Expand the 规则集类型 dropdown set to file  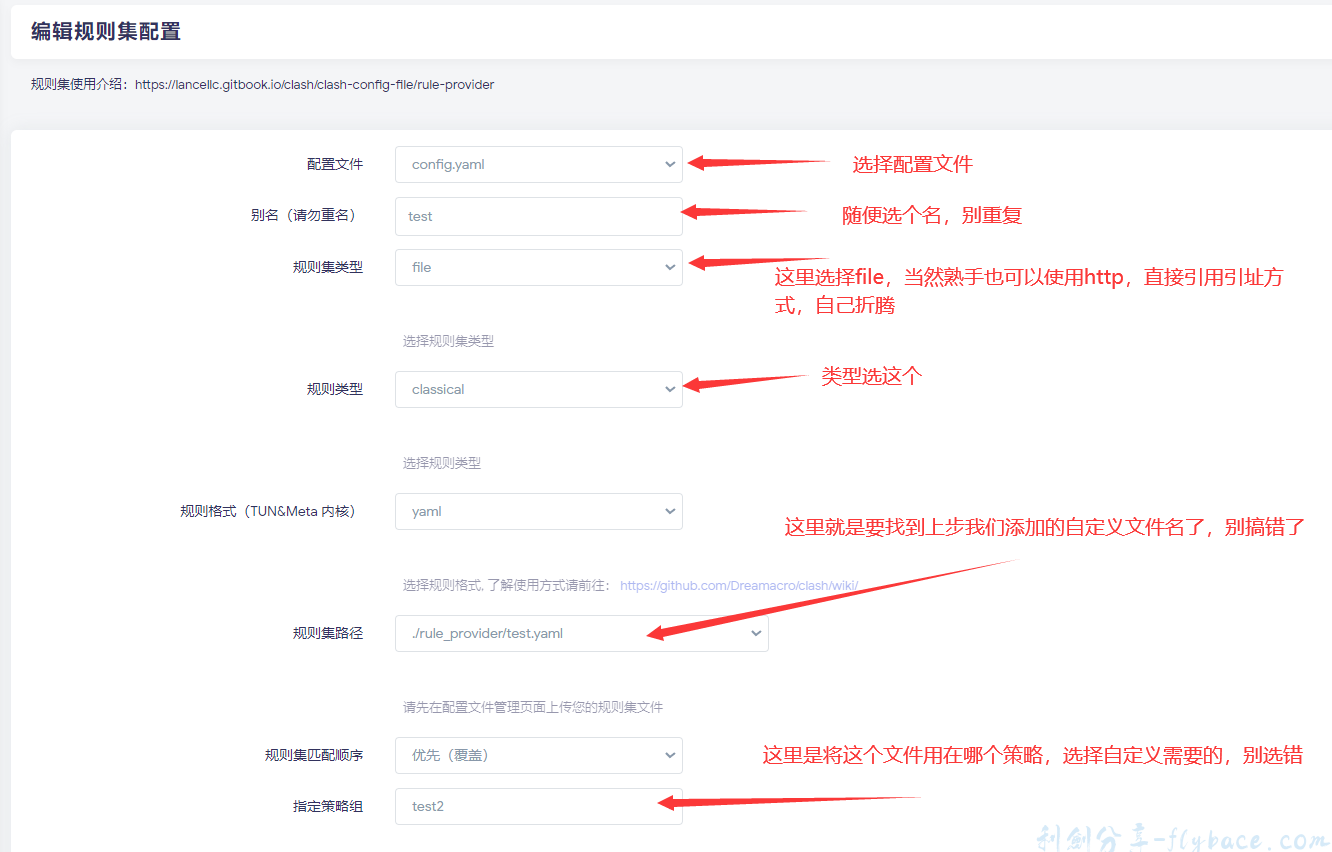tap(538, 267)
